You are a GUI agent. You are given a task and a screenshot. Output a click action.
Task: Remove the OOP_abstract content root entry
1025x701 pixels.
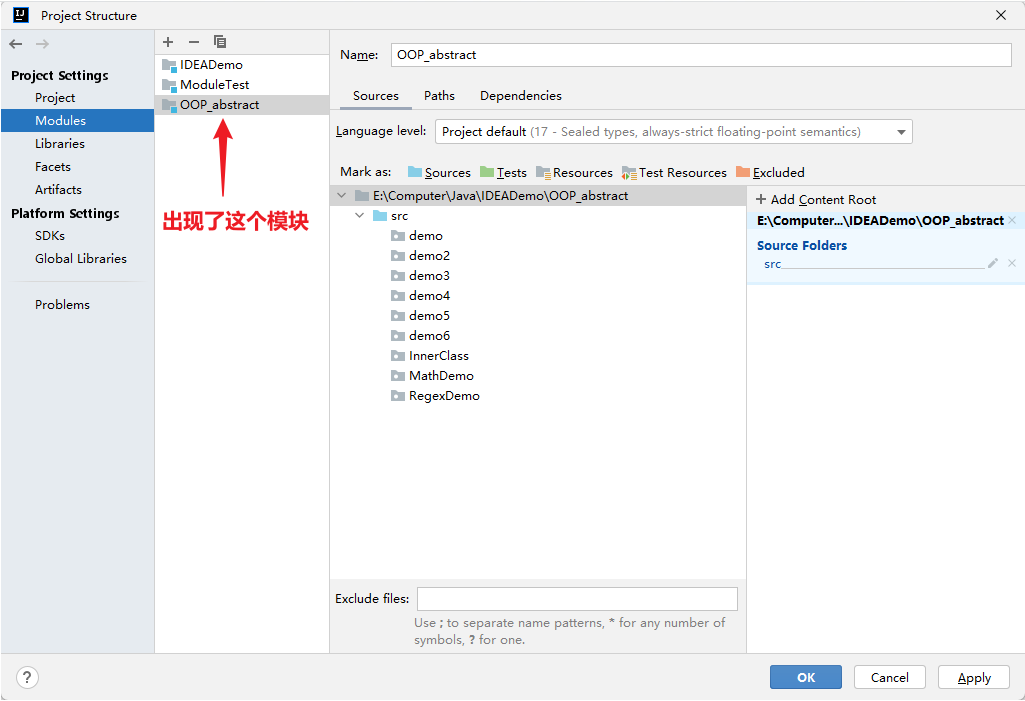tap(1012, 220)
